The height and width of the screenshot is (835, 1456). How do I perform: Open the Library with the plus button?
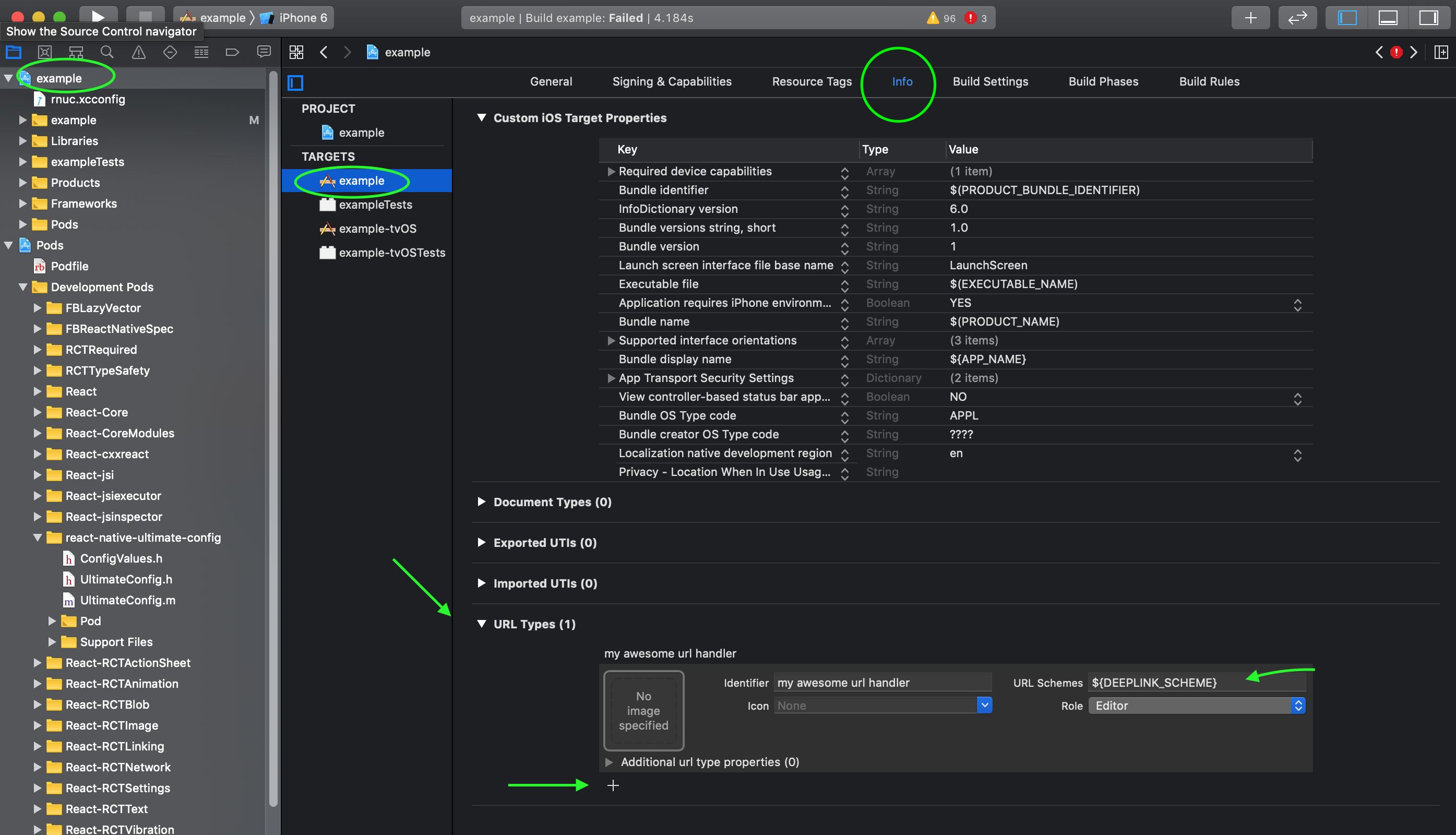point(1250,17)
